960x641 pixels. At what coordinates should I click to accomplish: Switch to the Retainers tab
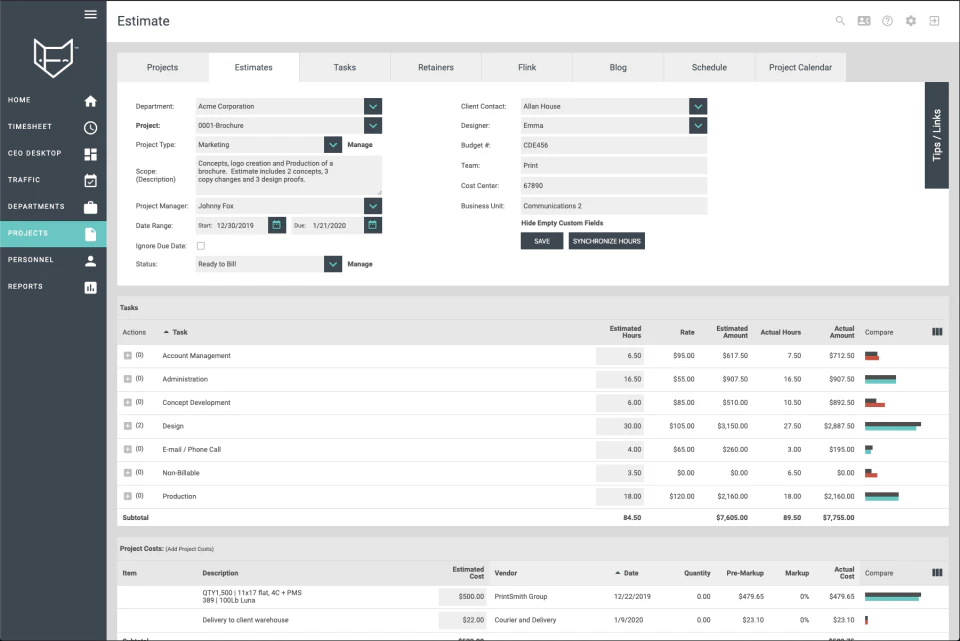click(x=435, y=67)
